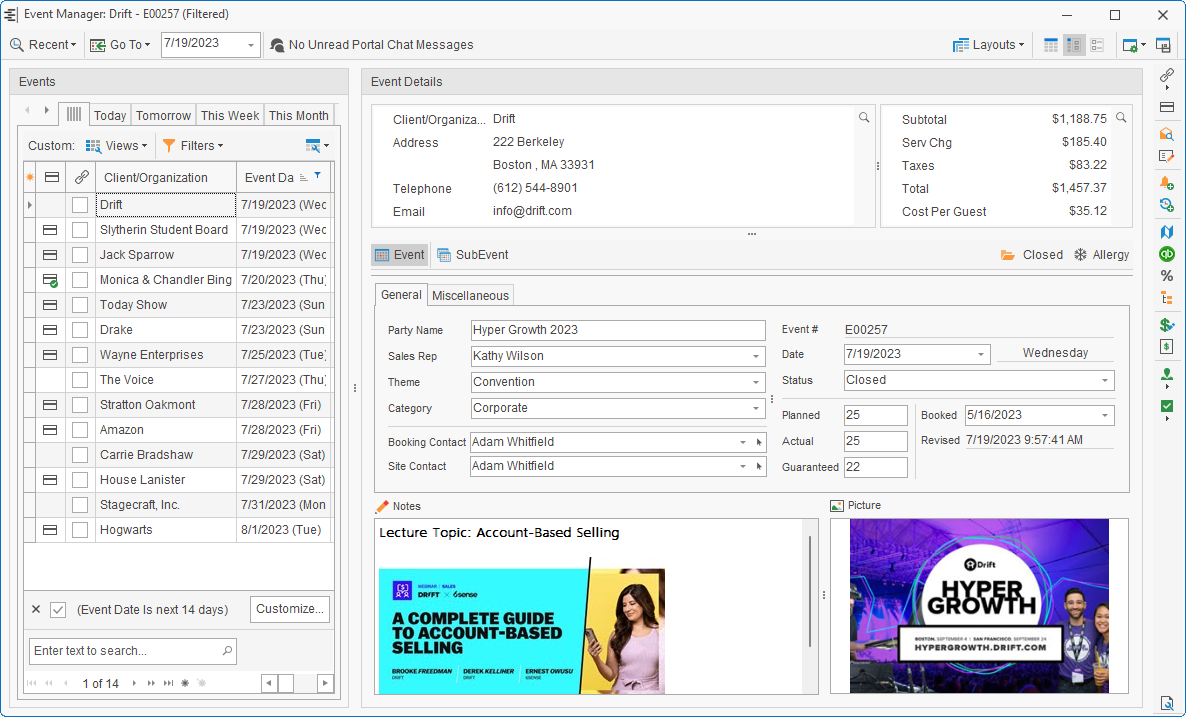Tick the checkbox for Today Show

click(80, 305)
